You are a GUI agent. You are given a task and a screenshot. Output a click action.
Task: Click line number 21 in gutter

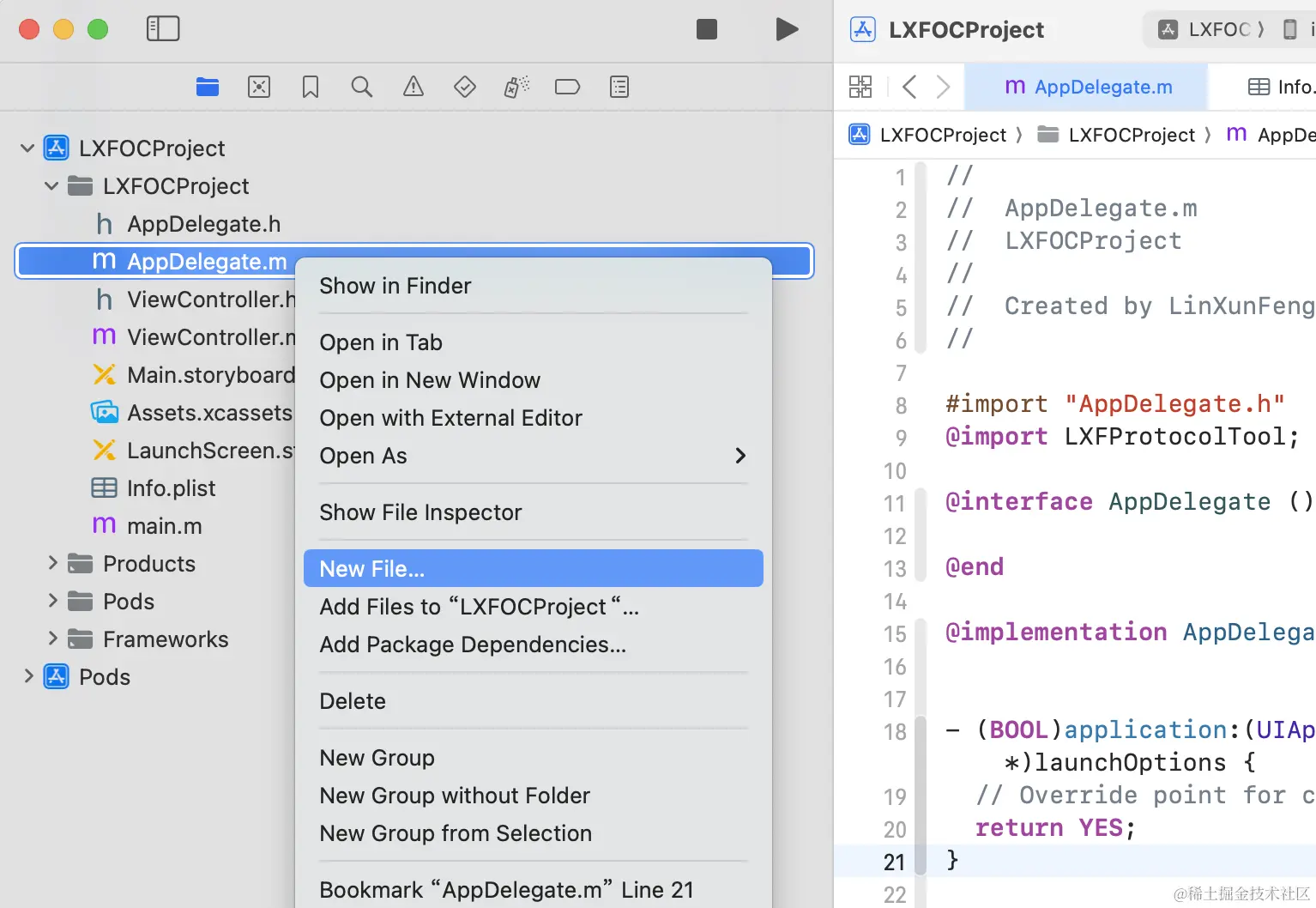pos(895,862)
